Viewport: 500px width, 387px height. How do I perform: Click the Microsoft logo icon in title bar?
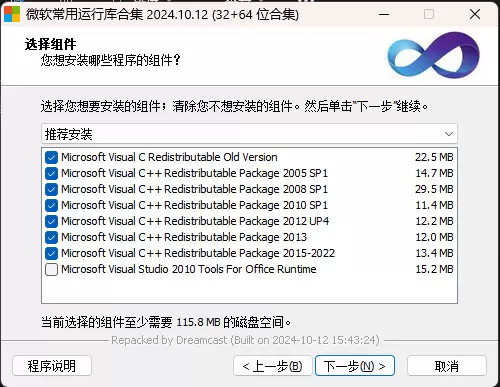(x=12, y=14)
